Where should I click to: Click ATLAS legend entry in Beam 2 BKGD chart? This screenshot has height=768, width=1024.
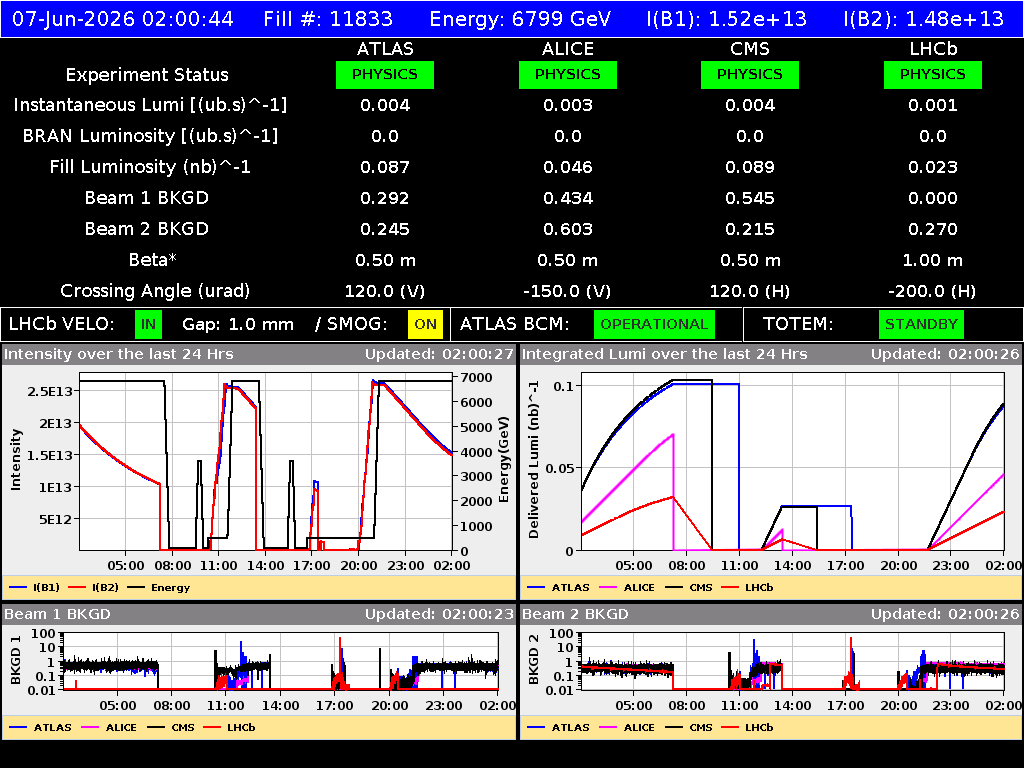[x=559, y=728]
